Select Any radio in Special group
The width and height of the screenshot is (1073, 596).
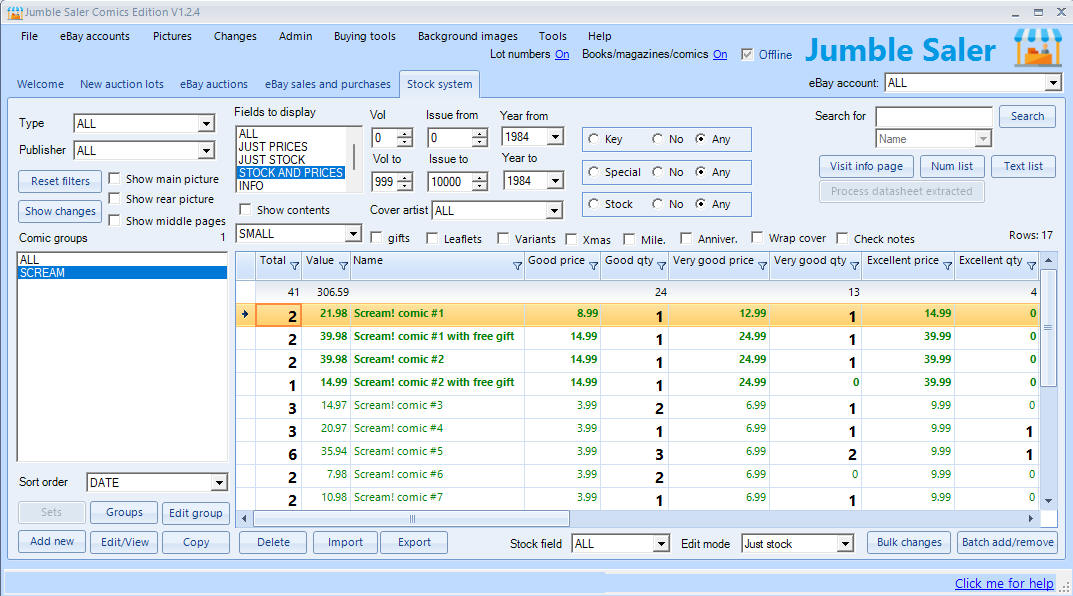[700, 172]
